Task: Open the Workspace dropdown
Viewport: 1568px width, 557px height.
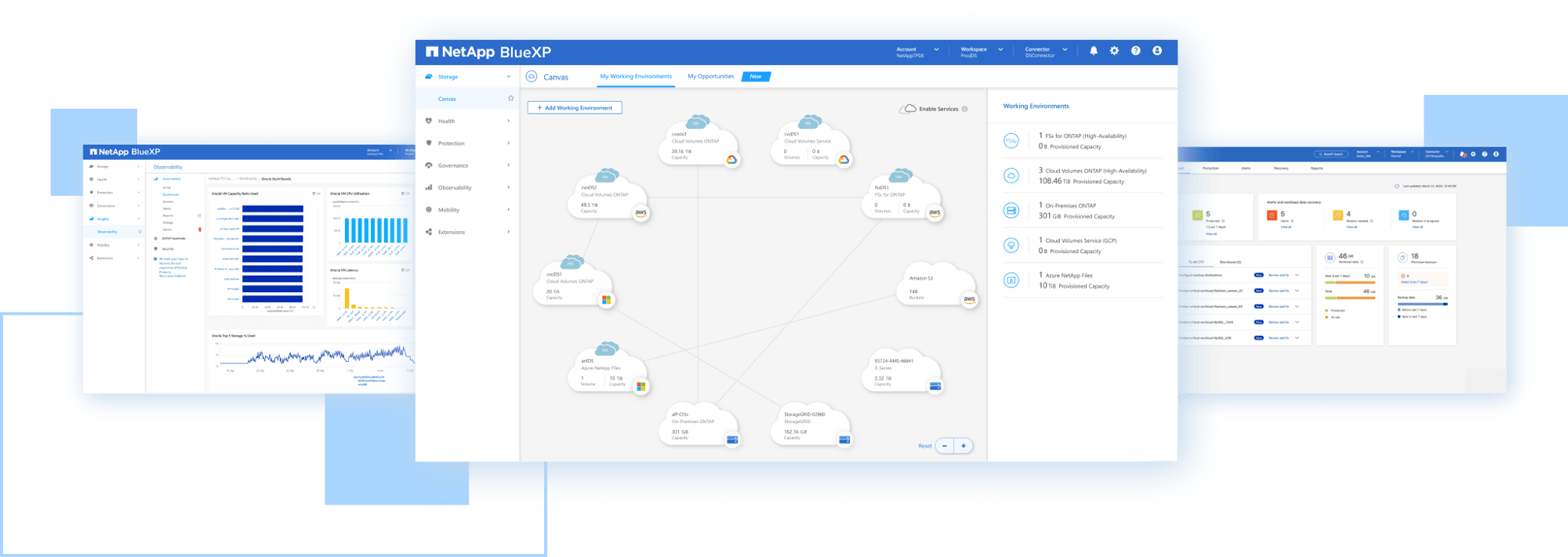Action: (981, 52)
